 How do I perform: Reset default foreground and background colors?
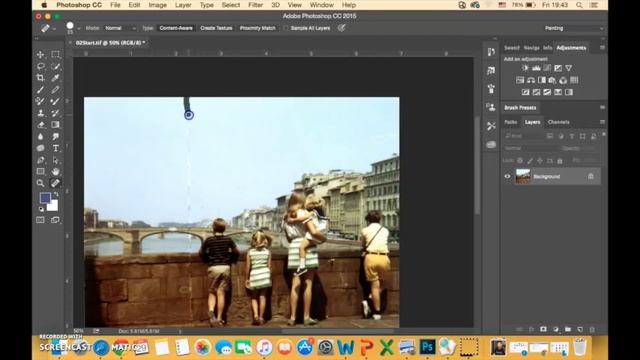41,209
